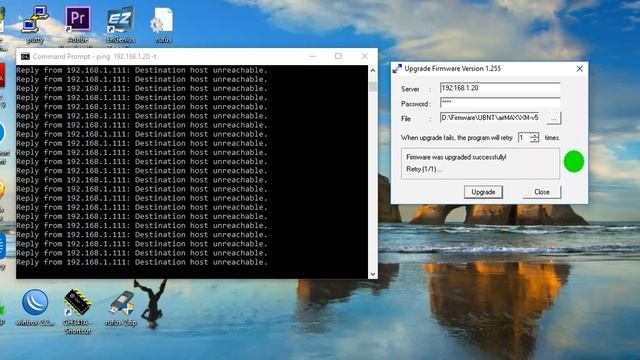Click the Command Prompt title bar icon

tap(25, 56)
